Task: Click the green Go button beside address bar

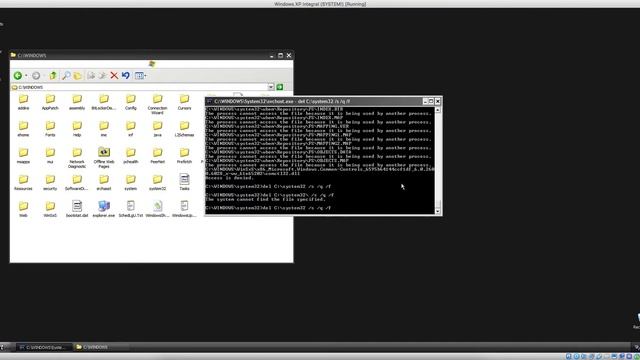Action: [x=280, y=87]
